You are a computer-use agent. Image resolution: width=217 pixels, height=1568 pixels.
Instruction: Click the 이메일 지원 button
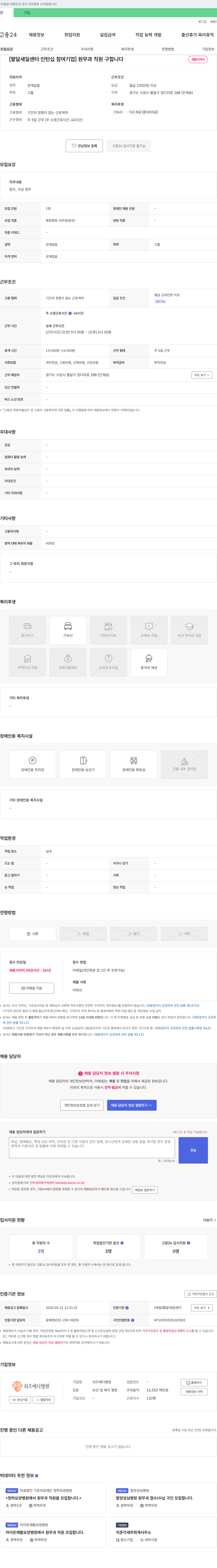(32, 988)
